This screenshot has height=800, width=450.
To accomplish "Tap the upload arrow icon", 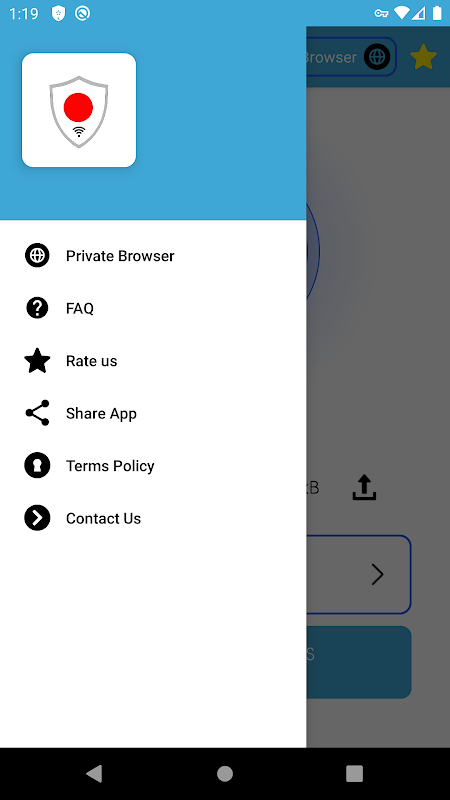I will (364, 487).
